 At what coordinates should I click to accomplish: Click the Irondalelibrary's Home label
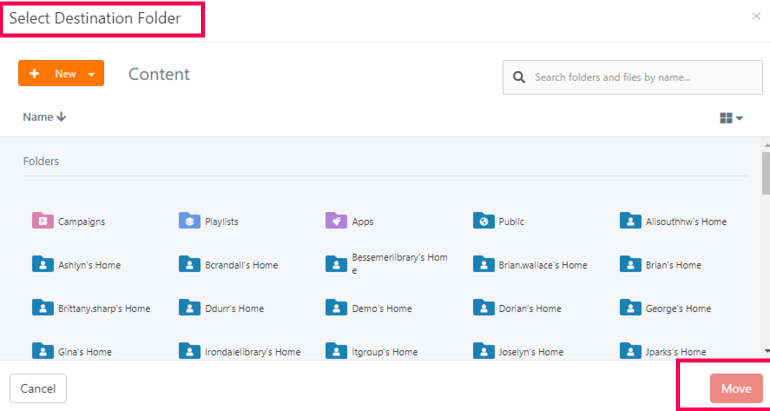253,352
